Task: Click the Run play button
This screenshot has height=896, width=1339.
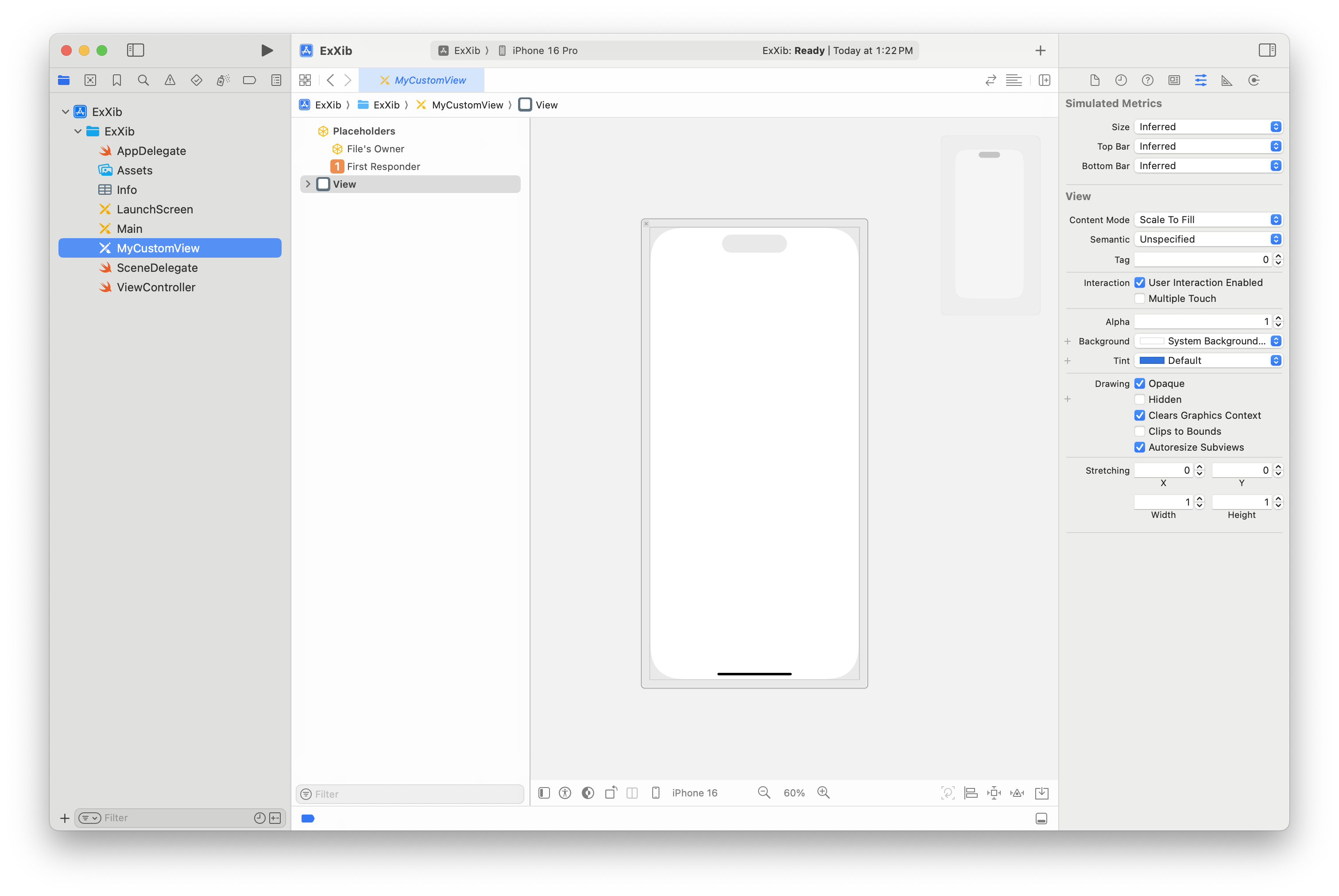Action: click(266, 50)
